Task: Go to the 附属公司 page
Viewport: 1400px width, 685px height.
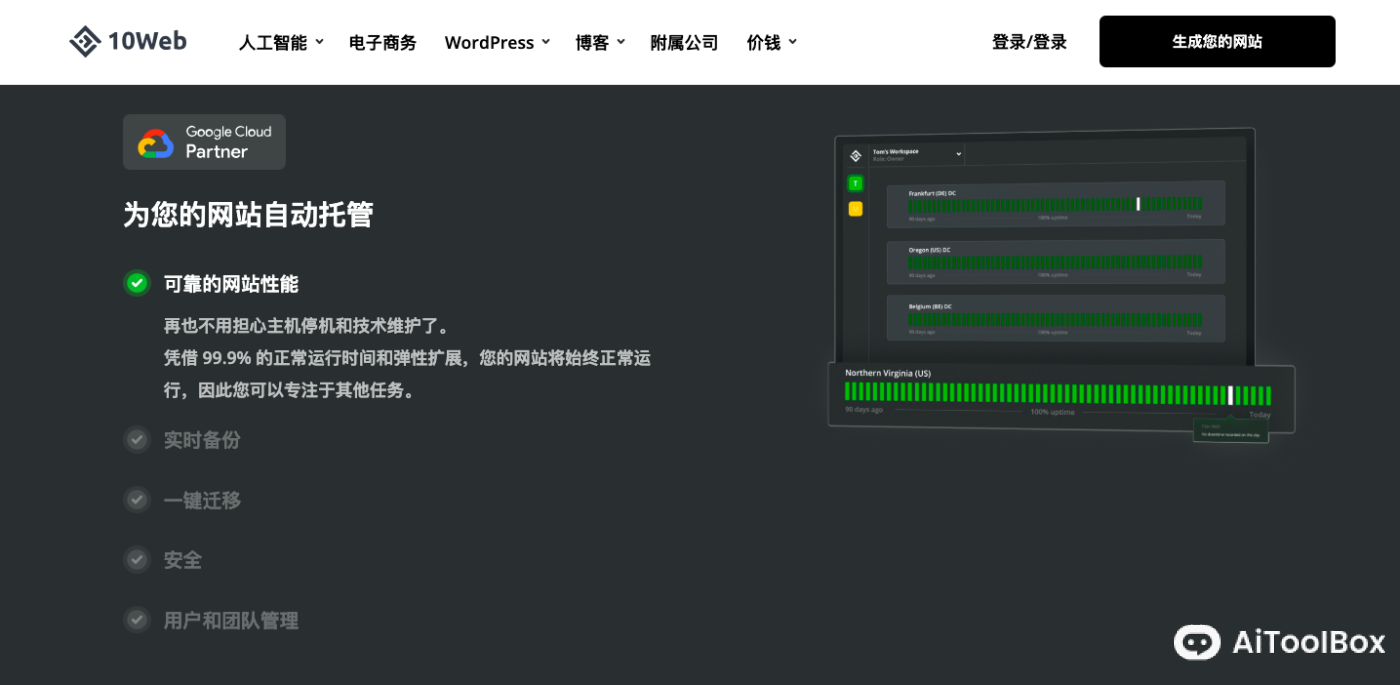Action: [684, 42]
